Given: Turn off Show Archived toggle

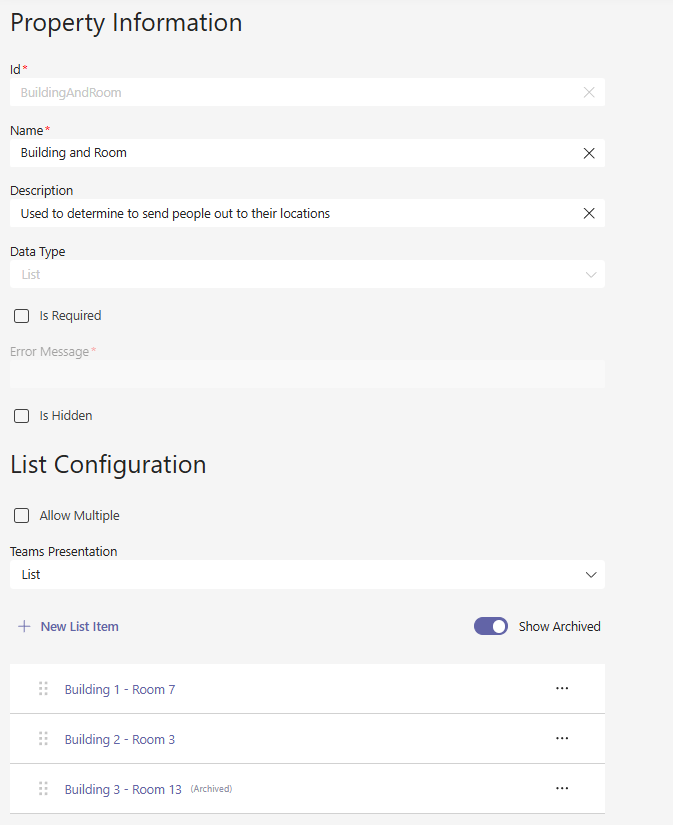Looking at the screenshot, I should pyautogui.click(x=491, y=626).
